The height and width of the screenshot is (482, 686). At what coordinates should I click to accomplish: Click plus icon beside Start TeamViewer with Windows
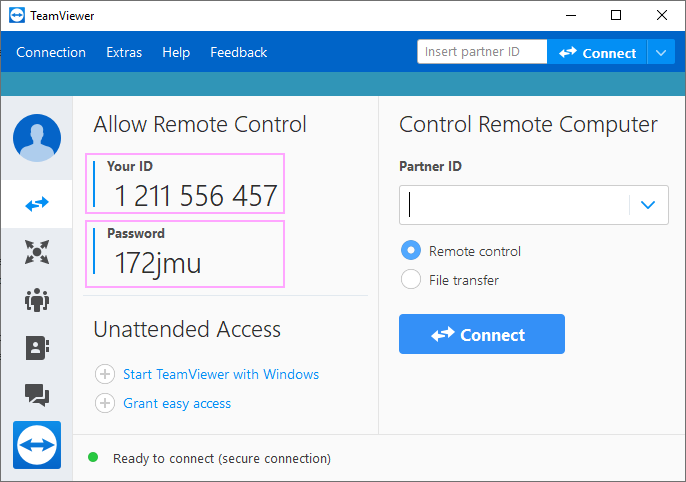(105, 374)
